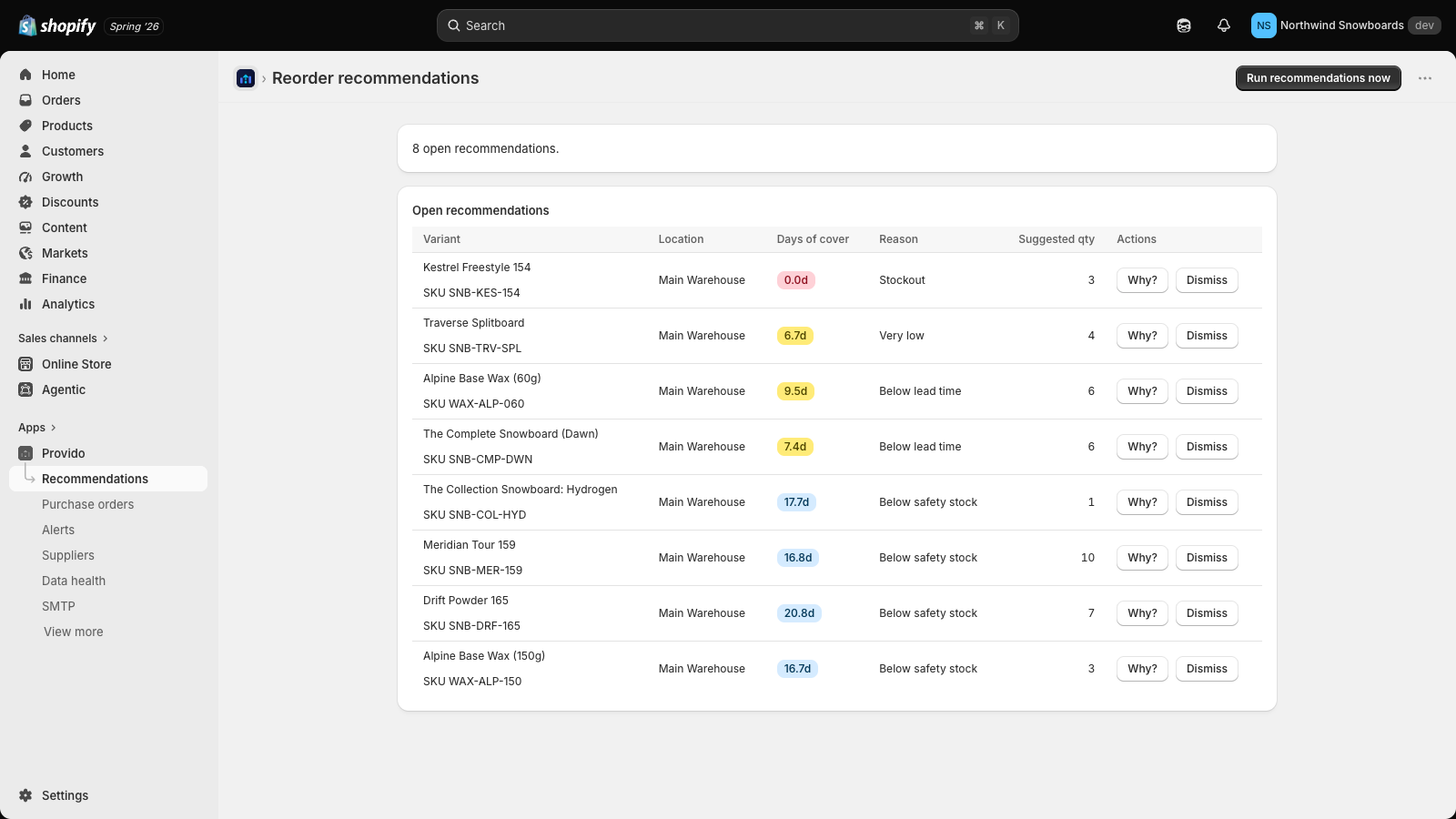Click Run recommendations now
The height and width of the screenshot is (819, 1456).
point(1319,78)
